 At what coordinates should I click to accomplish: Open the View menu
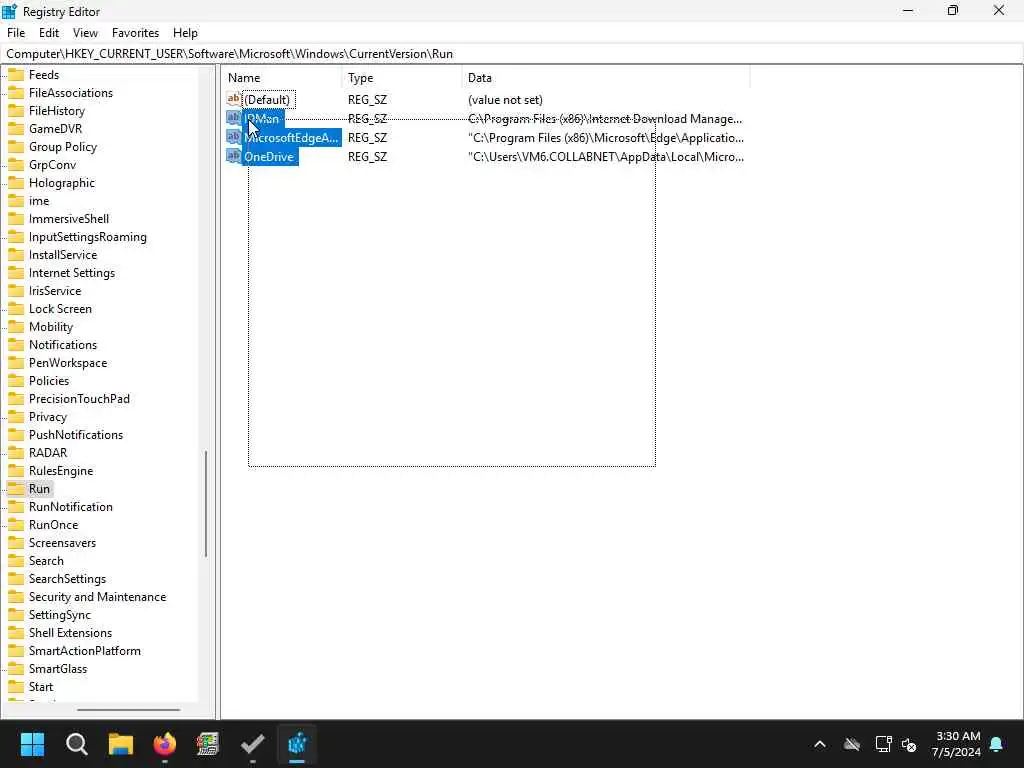pyautogui.click(x=85, y=33)
